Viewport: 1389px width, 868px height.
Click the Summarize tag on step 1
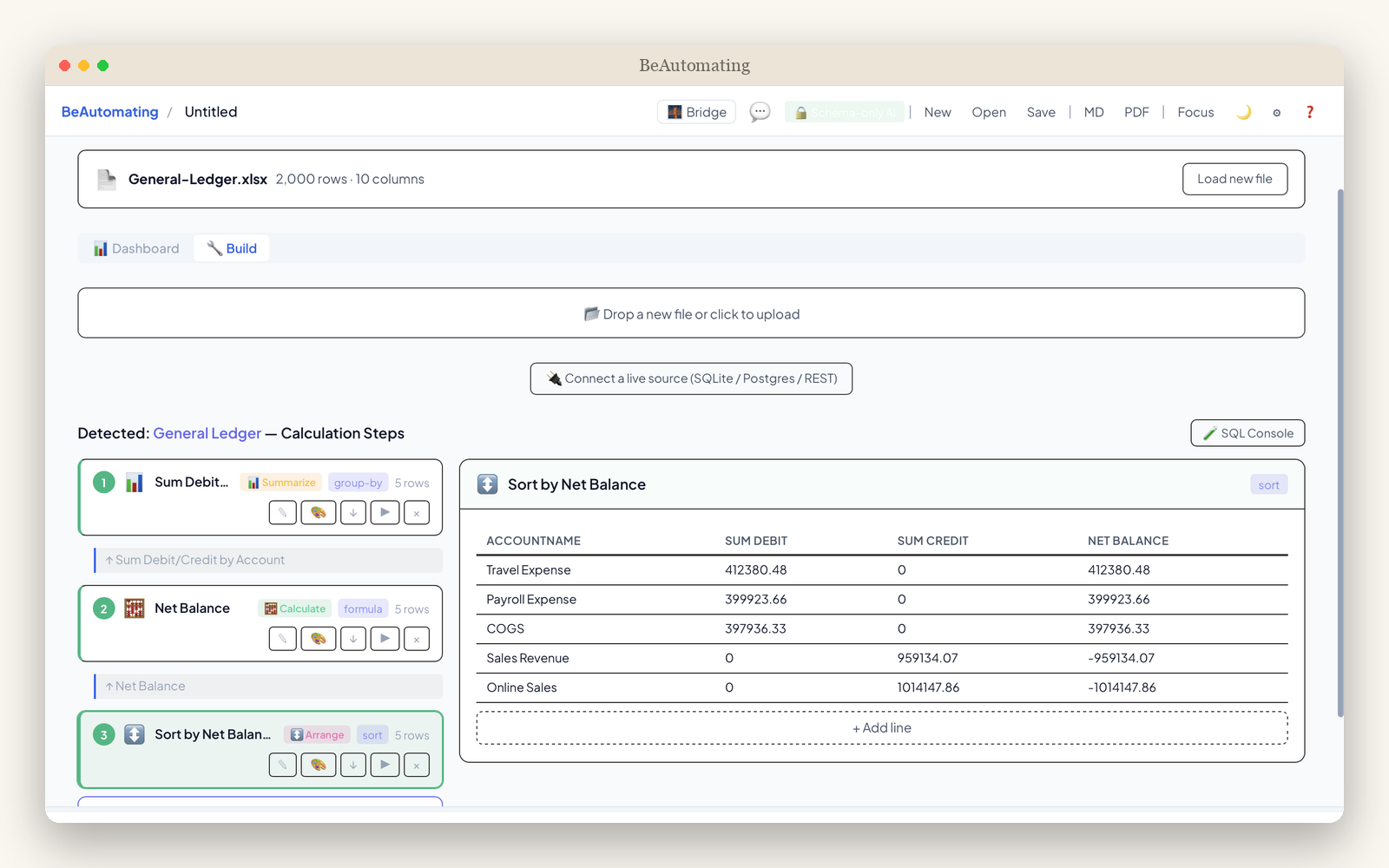tap(282, 483)
